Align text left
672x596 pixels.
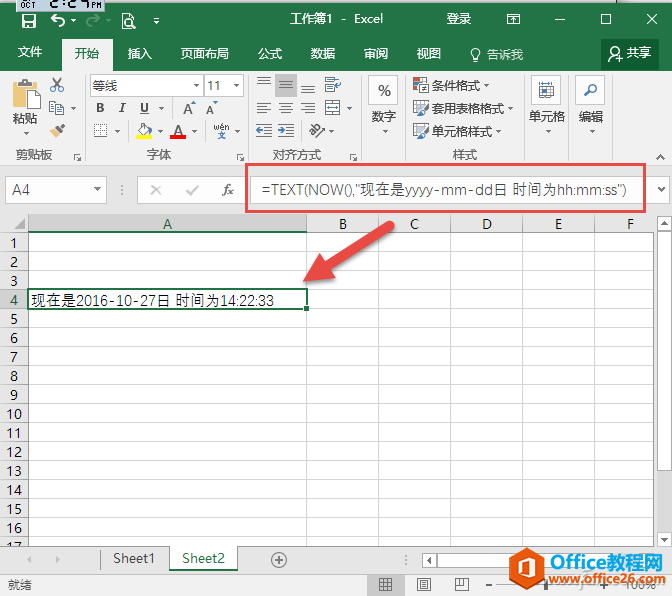click(264, 108)
